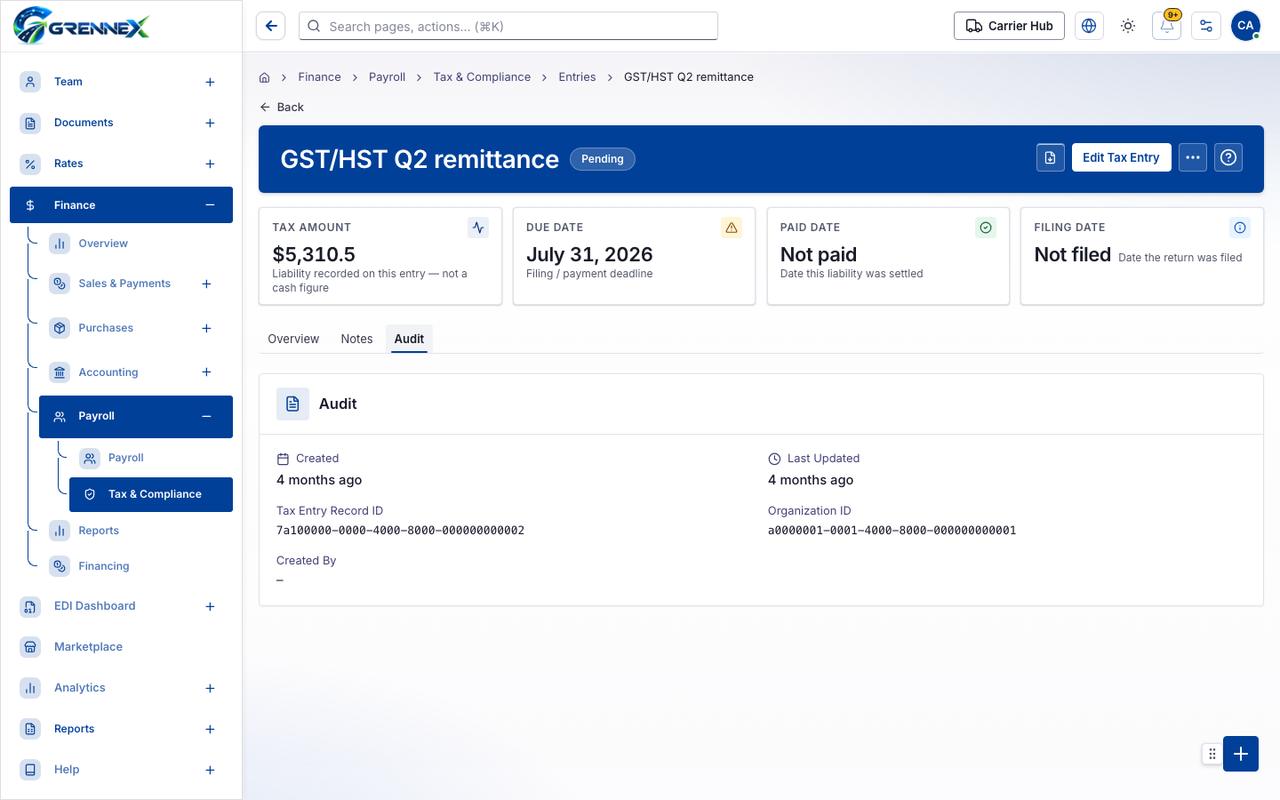Collapse the Finance sidebar section
Viewport: 1280px width, 800px height.
tap(210, 205)
